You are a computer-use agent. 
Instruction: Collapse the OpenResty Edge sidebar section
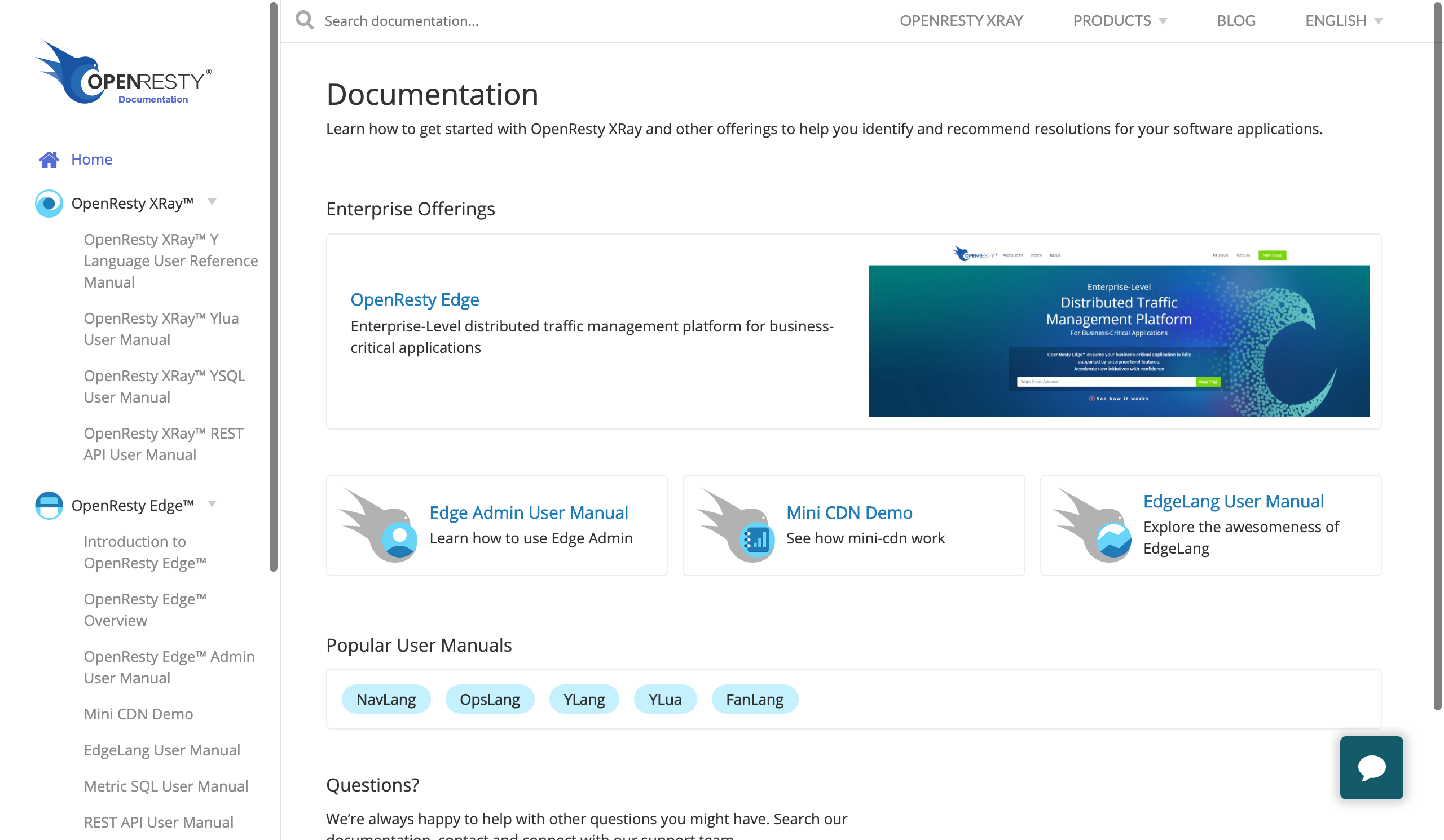pyautogui.click(x=212, y=504)
